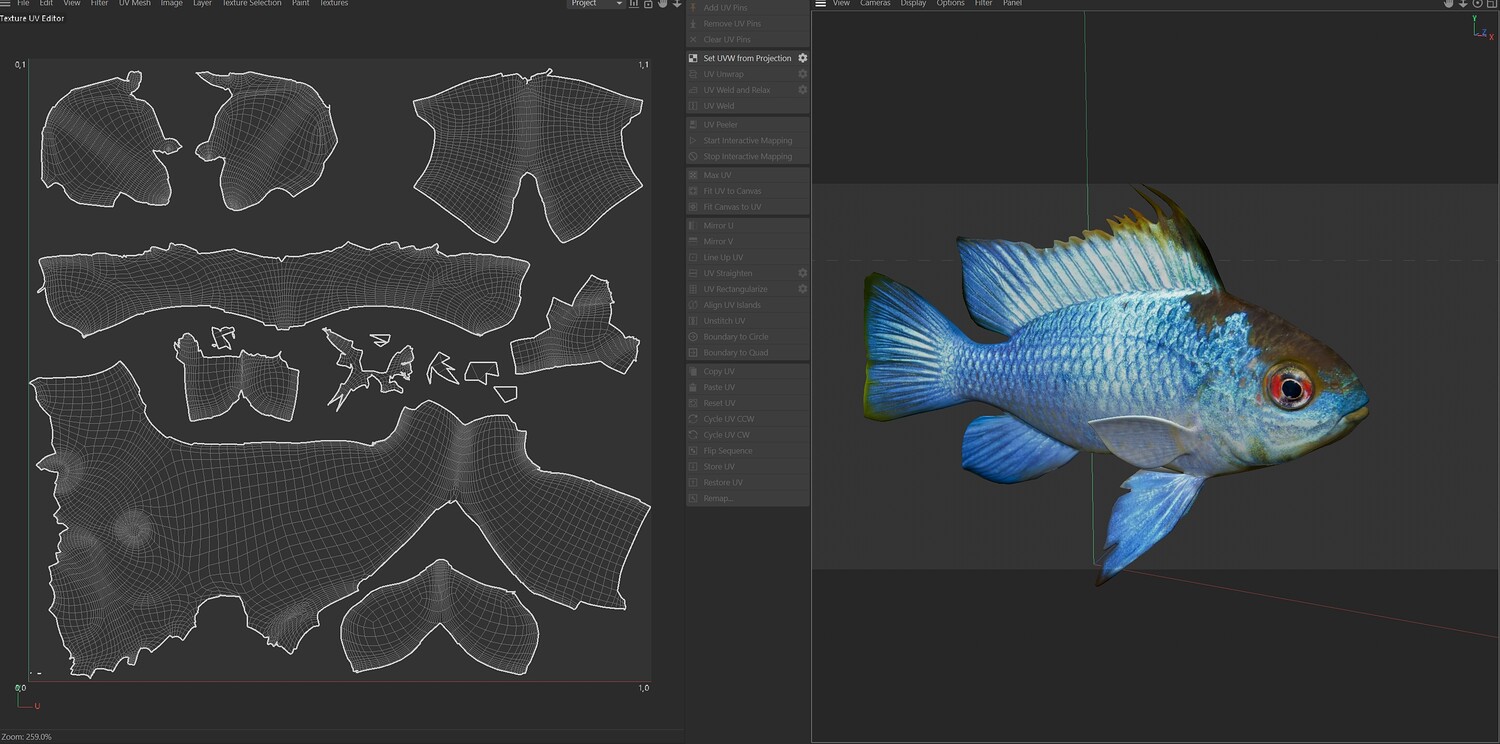
Task: Open the Layer menu
Action: [202, 3]
